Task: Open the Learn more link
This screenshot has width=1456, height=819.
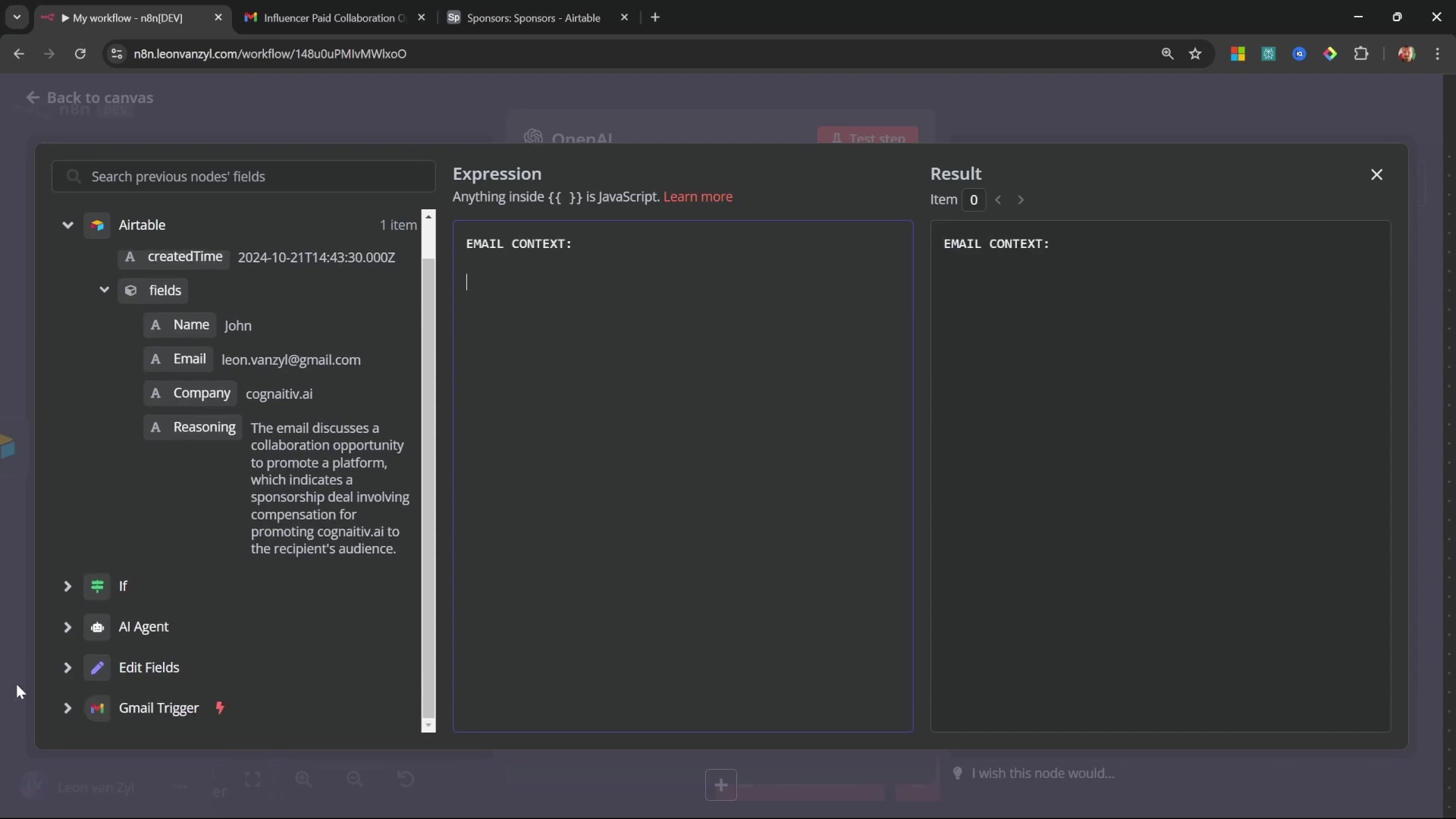Action: [698, 197]
